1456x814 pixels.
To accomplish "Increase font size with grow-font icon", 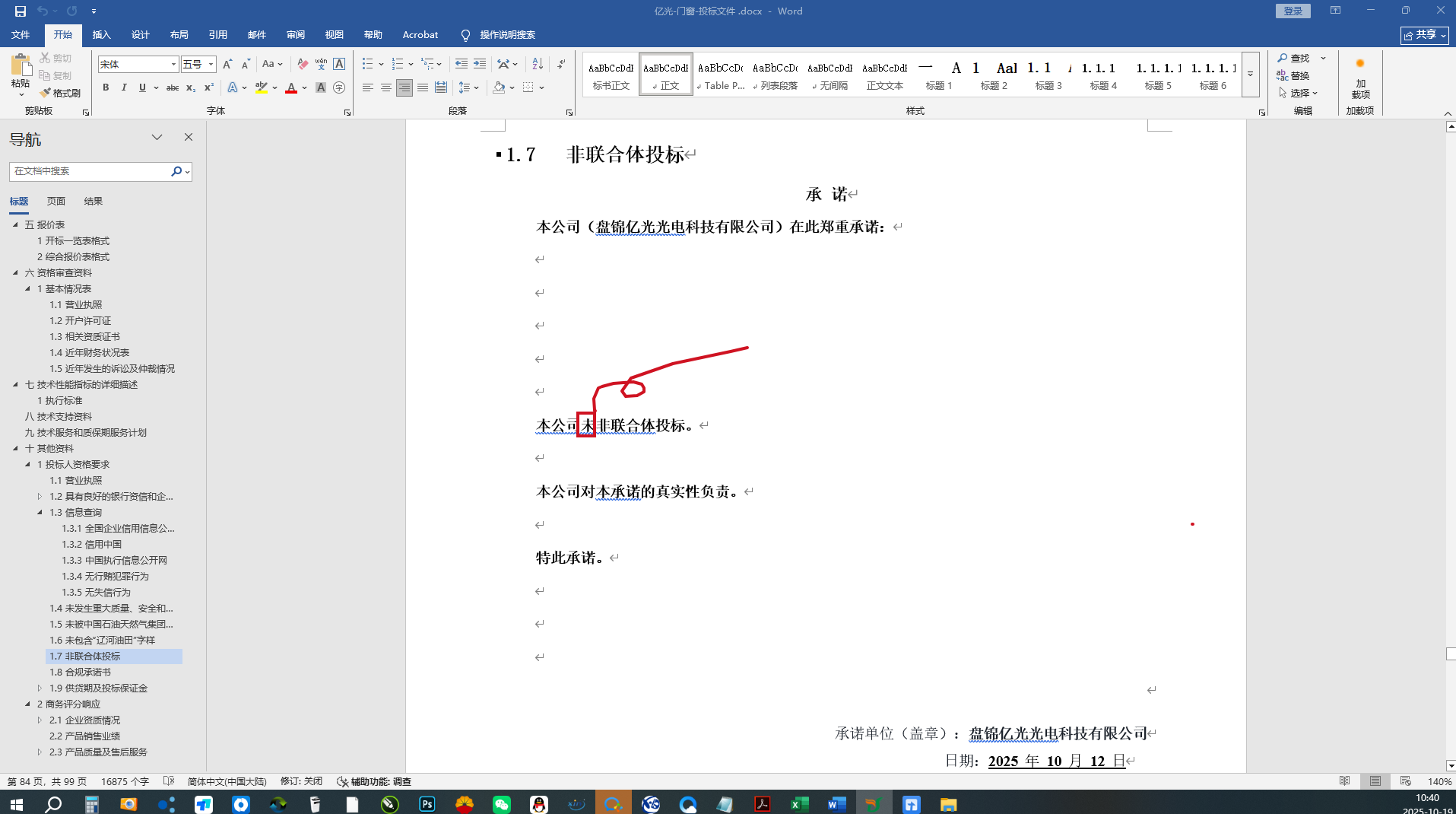I will point(227,65).
